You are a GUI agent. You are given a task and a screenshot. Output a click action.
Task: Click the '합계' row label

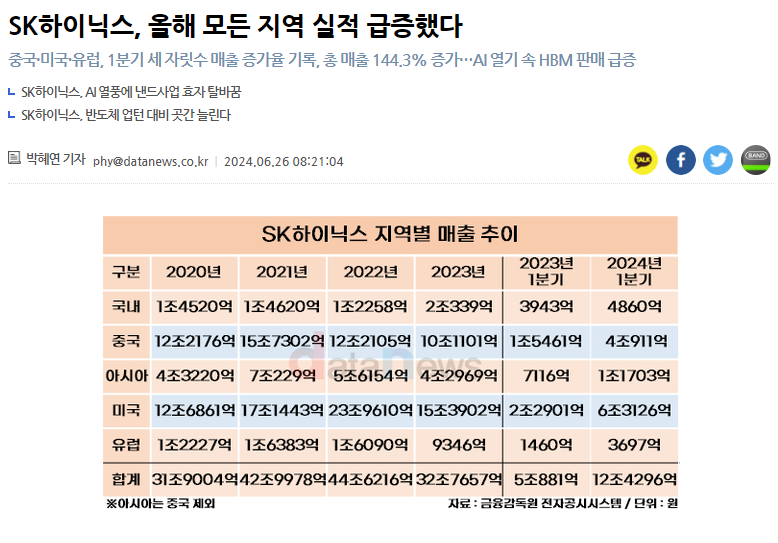click(126, 479)
